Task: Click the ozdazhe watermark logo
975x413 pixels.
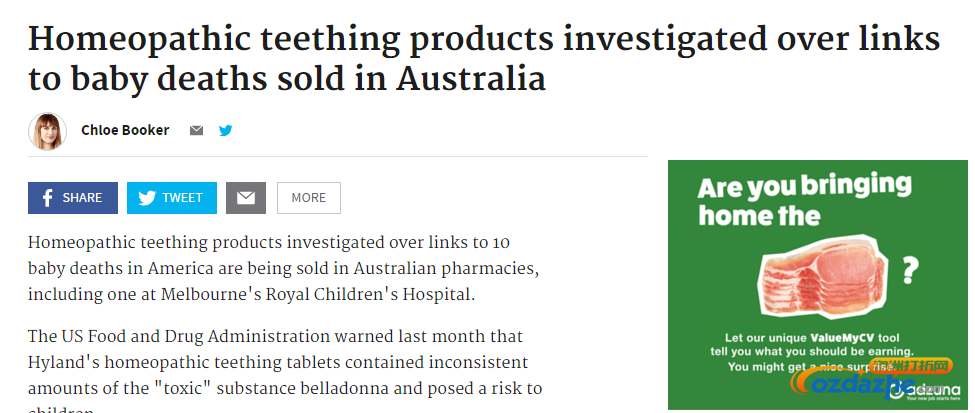Action: point(871,378)
